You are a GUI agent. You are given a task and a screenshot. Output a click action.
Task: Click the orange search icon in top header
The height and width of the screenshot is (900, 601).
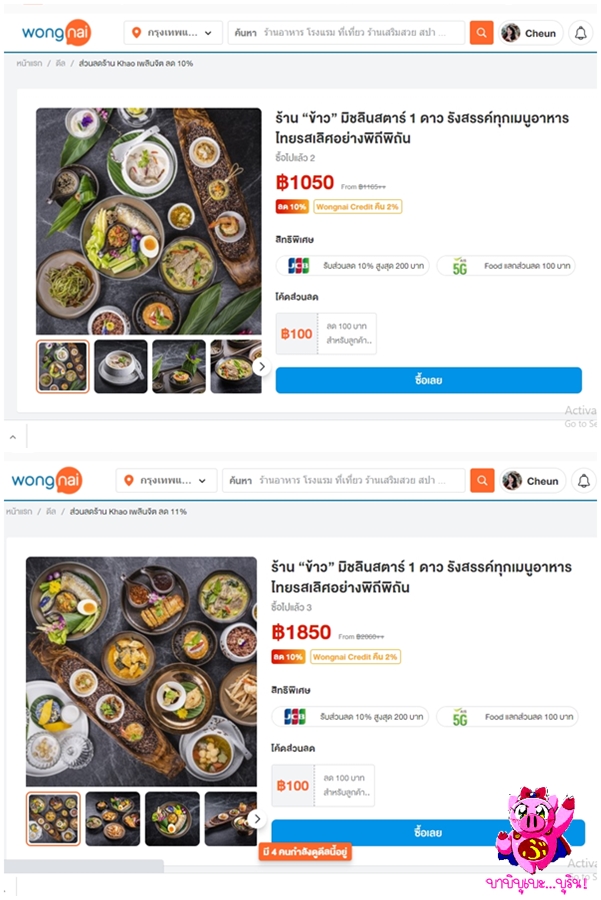[481, 33]
